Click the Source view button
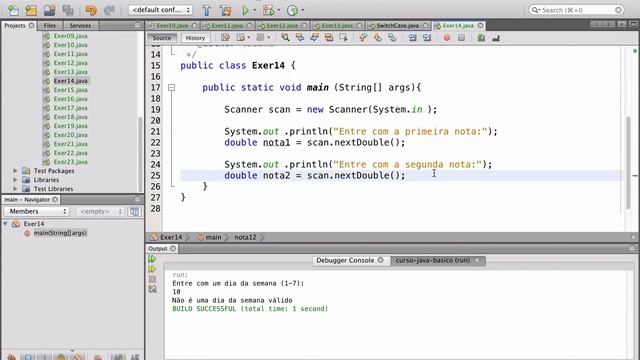 (x=162, y=38)
